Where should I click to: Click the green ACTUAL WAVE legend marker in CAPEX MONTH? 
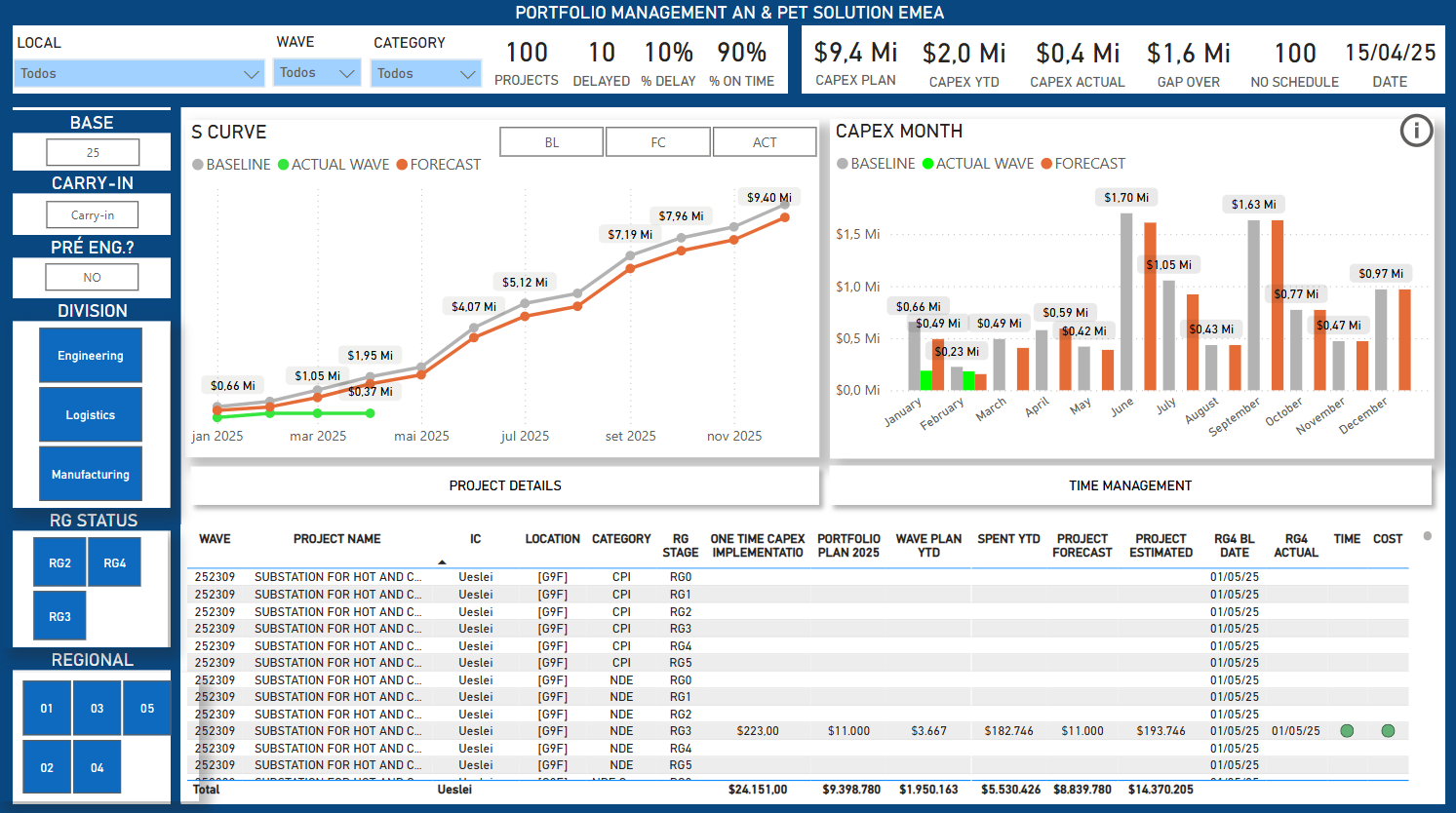tap(928, 164)
